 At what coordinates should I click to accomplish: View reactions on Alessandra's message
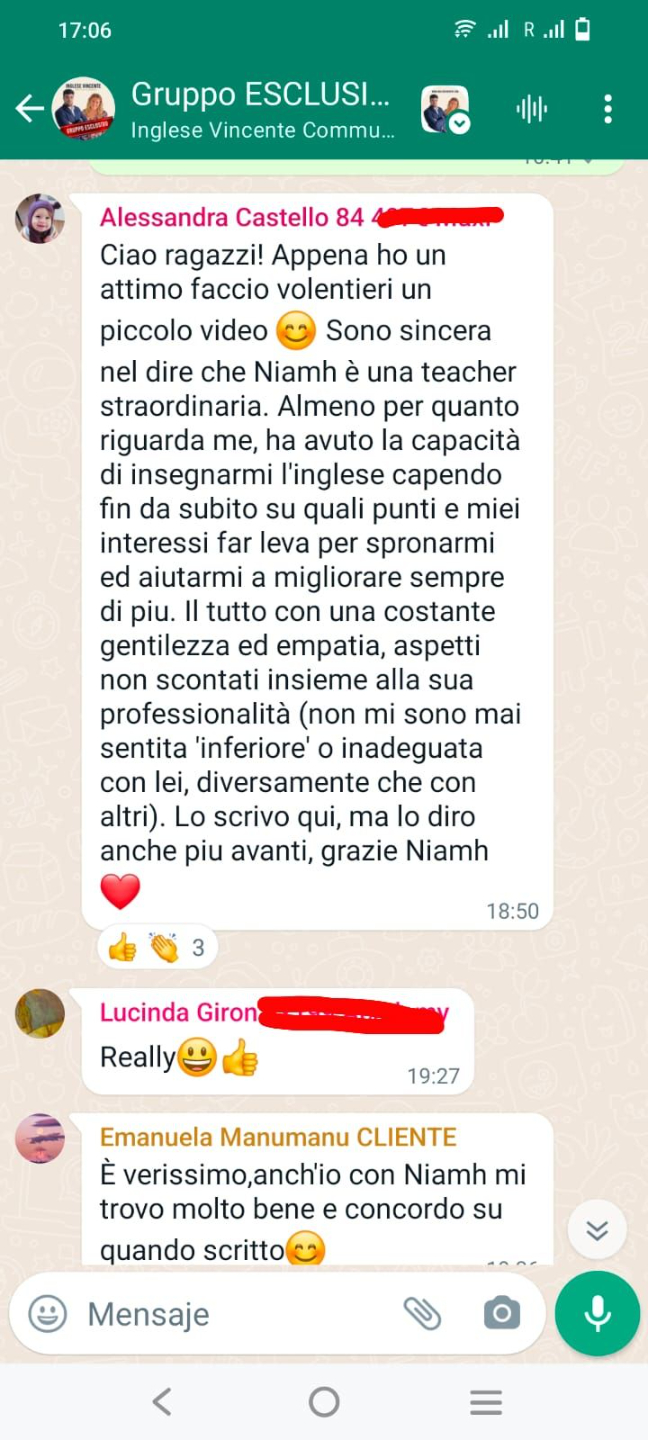tap(157, 947)
